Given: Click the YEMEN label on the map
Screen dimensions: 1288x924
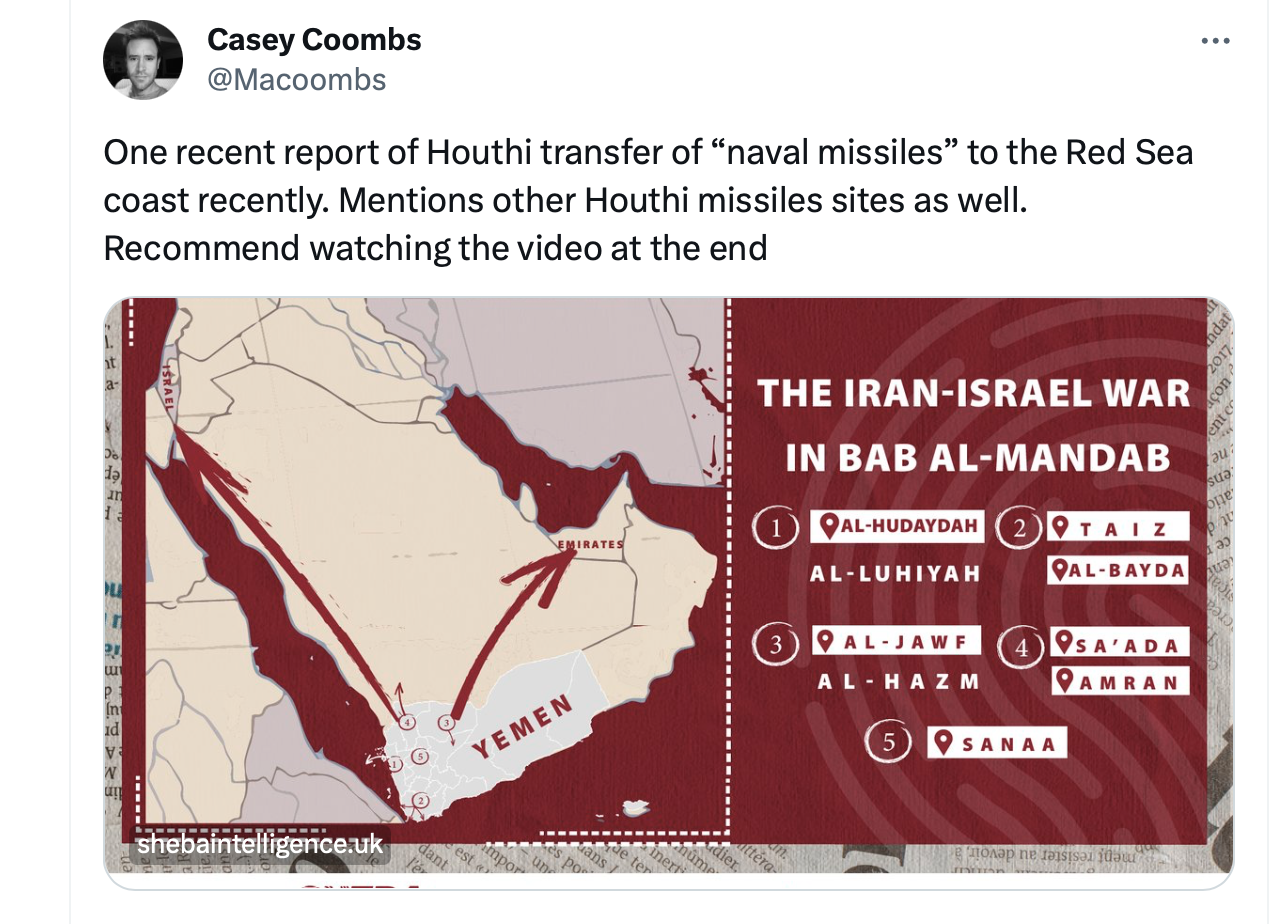Looking at the screenshot, I should [x=522, y=726].
